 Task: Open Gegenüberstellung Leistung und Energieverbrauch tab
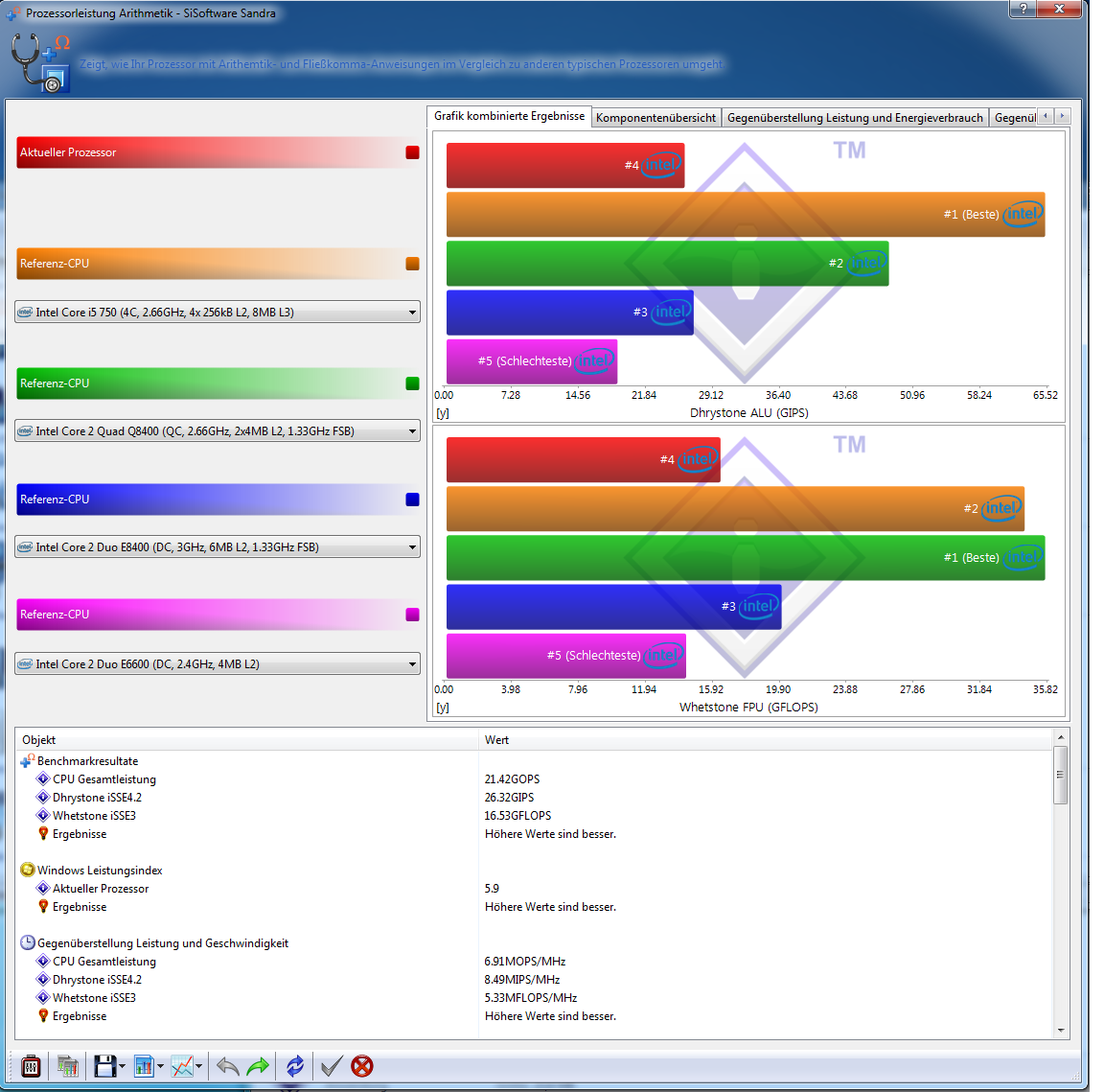[855, 118]
